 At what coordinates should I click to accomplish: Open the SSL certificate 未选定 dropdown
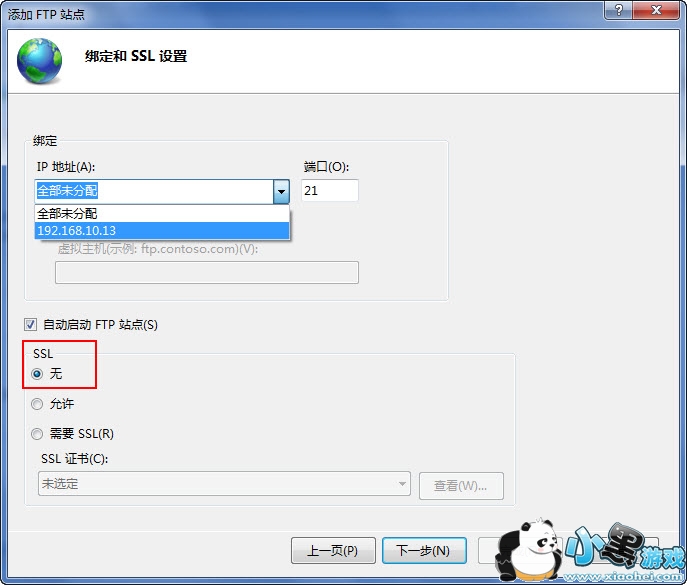[x=224, y=484]
